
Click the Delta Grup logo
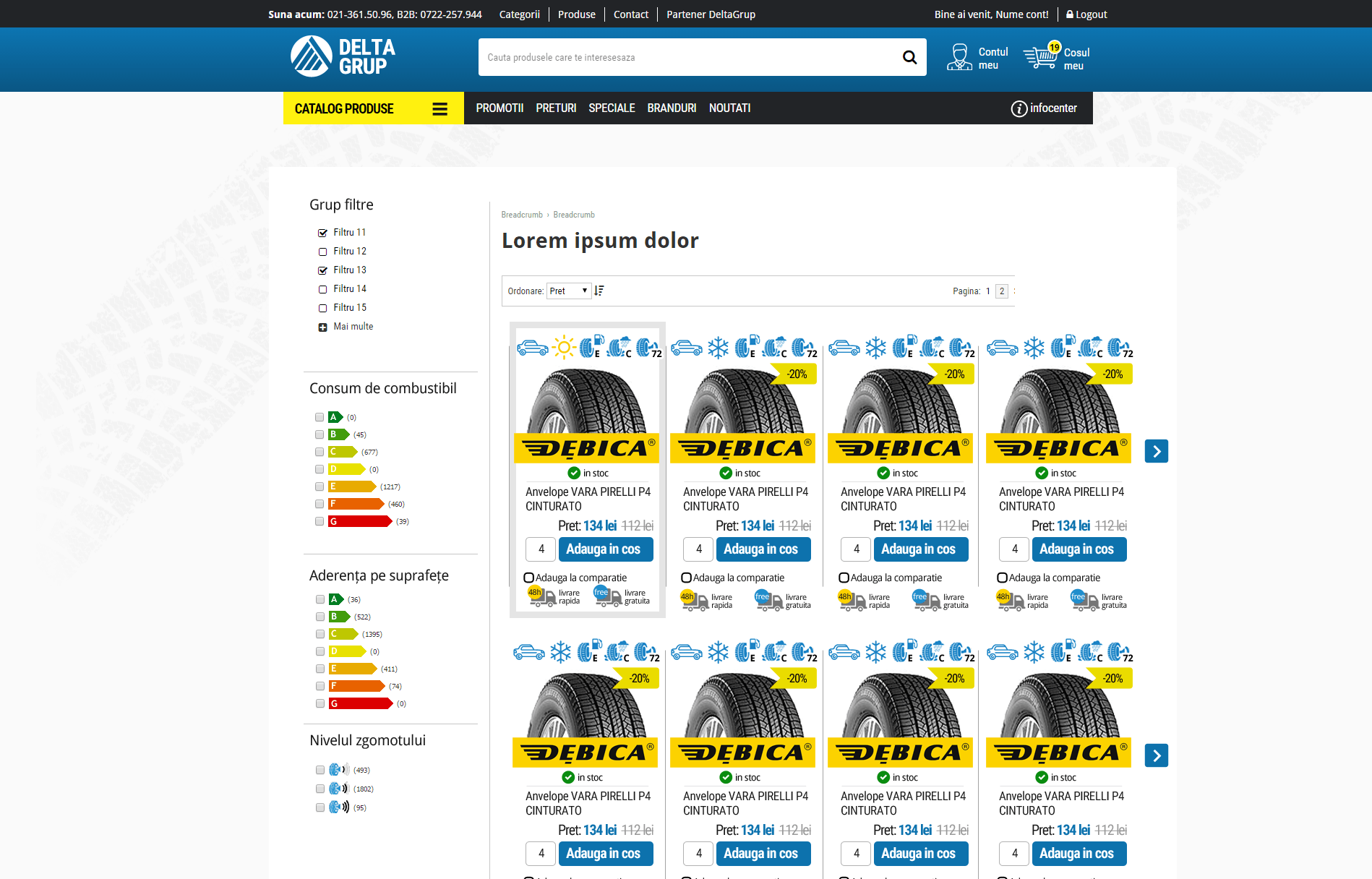click(x=343, y=56)
